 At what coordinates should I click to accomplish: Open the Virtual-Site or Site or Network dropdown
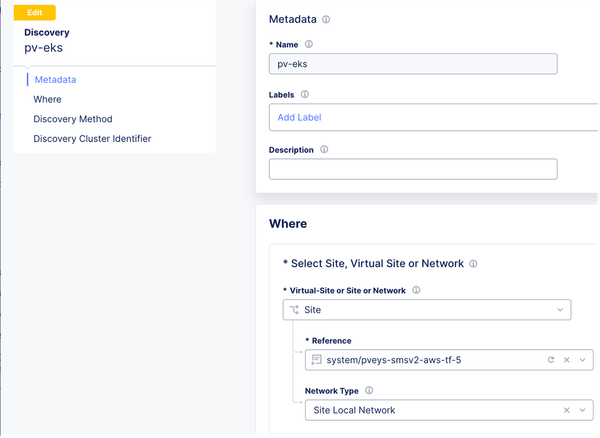[559, 310]
